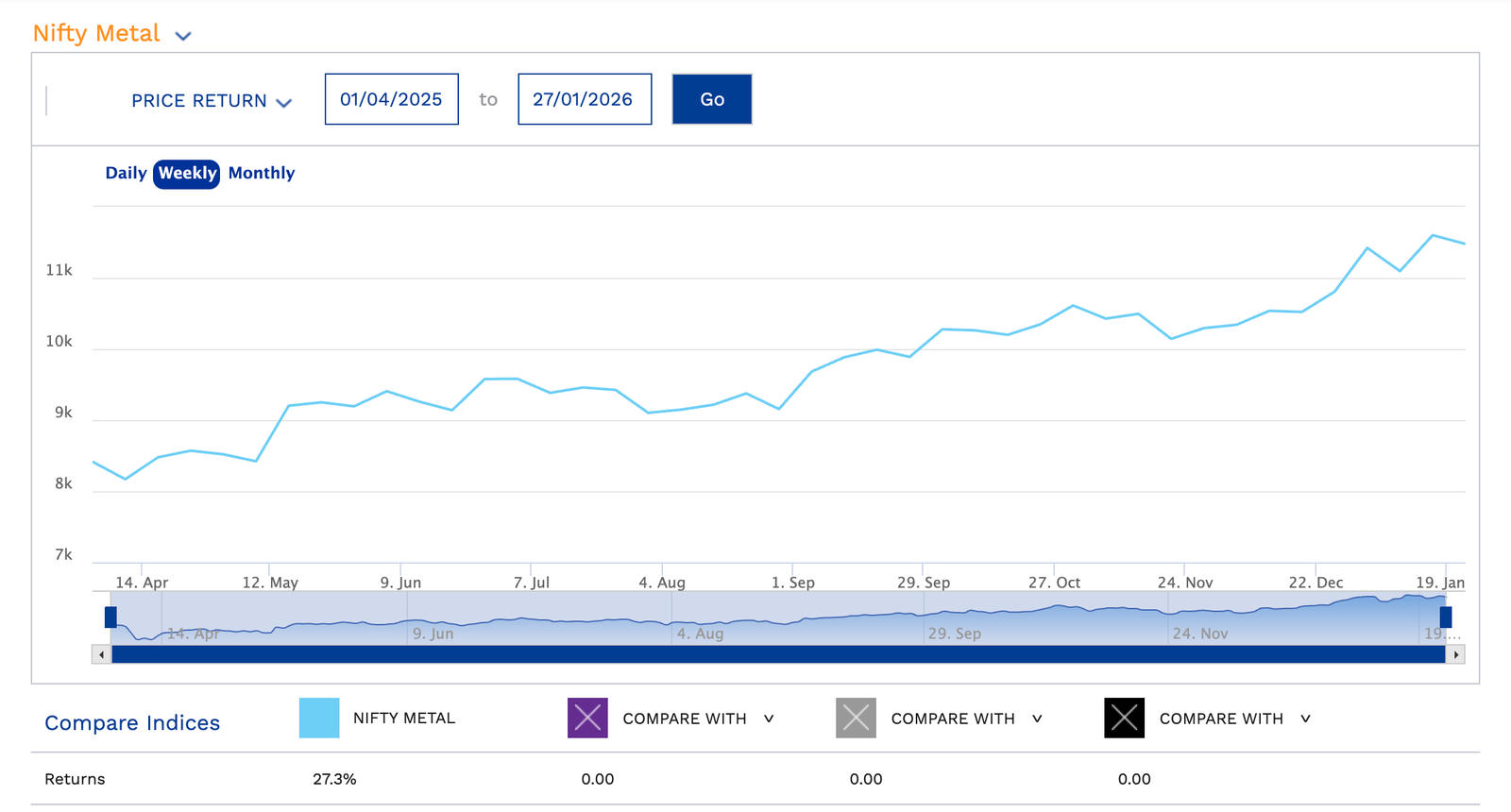Click the purple X compare swatch
This screenshot has width=1511, height=812.
587,719
